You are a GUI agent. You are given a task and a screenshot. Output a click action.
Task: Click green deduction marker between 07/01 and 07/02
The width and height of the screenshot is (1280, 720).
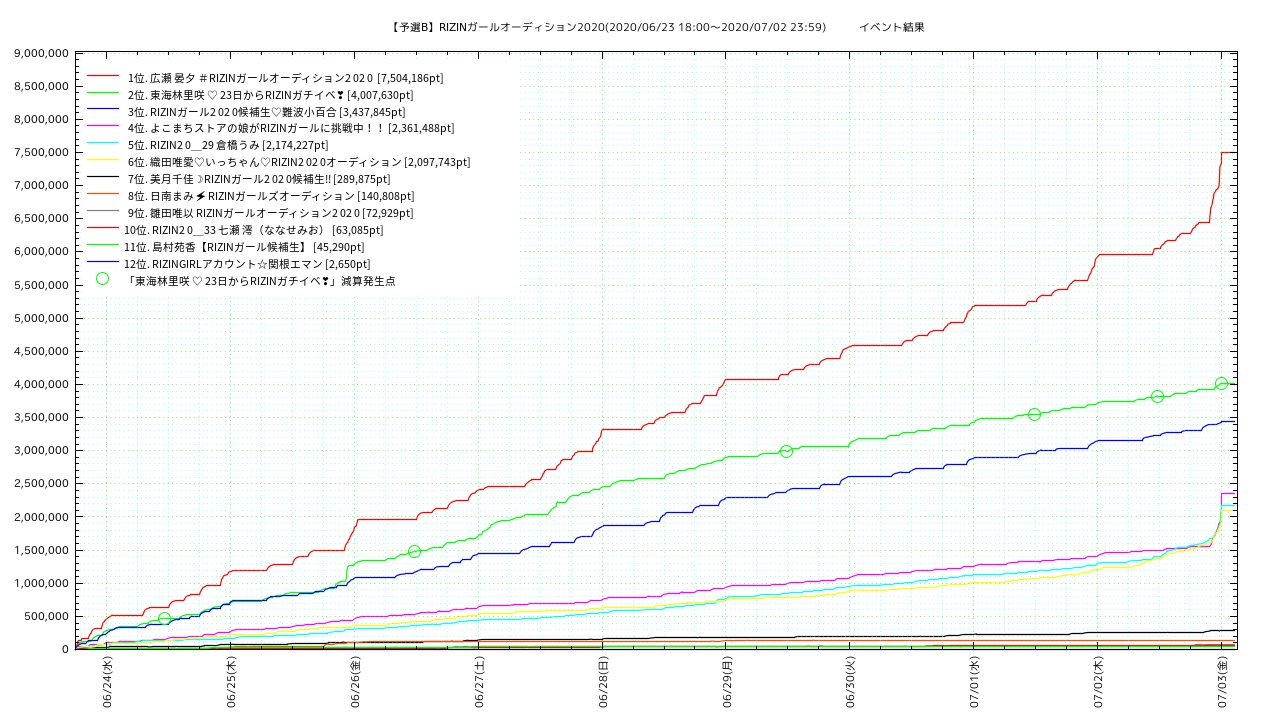[1034, 414]
